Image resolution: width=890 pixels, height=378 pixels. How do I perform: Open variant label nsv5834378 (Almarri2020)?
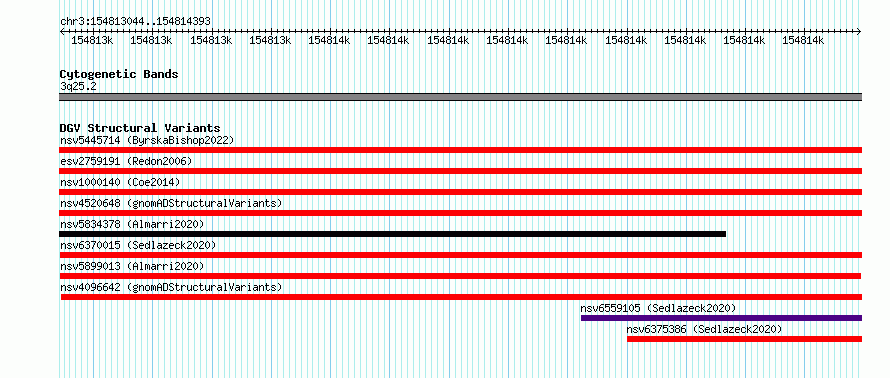pos(132,224)
